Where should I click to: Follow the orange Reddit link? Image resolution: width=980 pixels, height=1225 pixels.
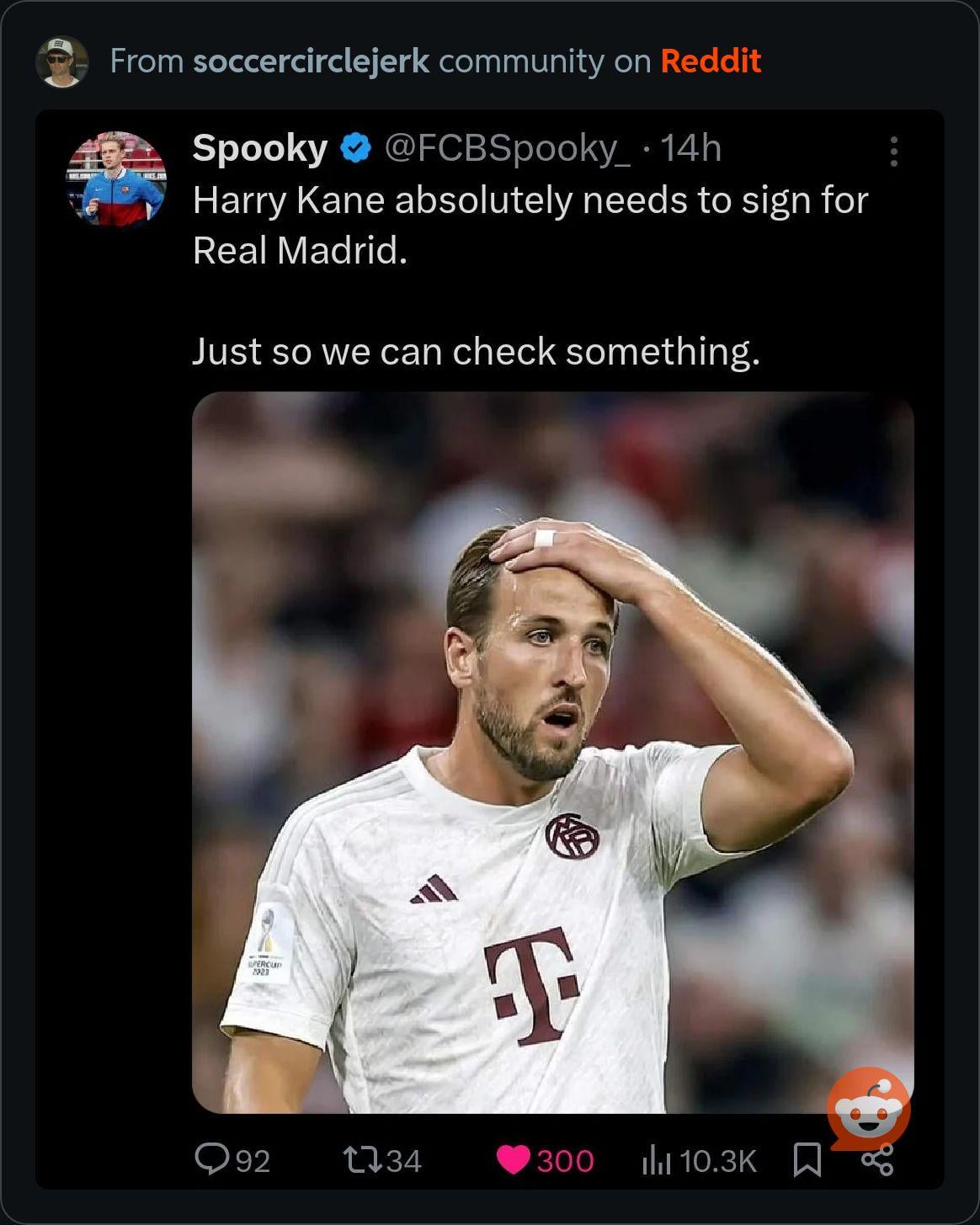[x=711, y=61]
